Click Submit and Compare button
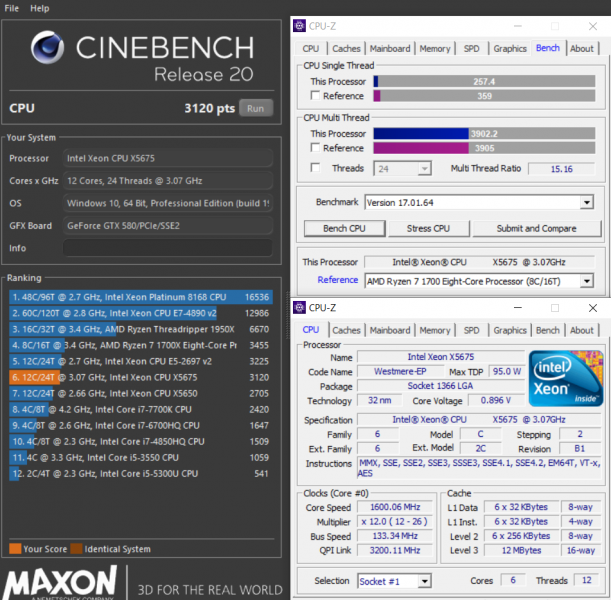This screenshot has height=600, width=611. click(536, 228)
